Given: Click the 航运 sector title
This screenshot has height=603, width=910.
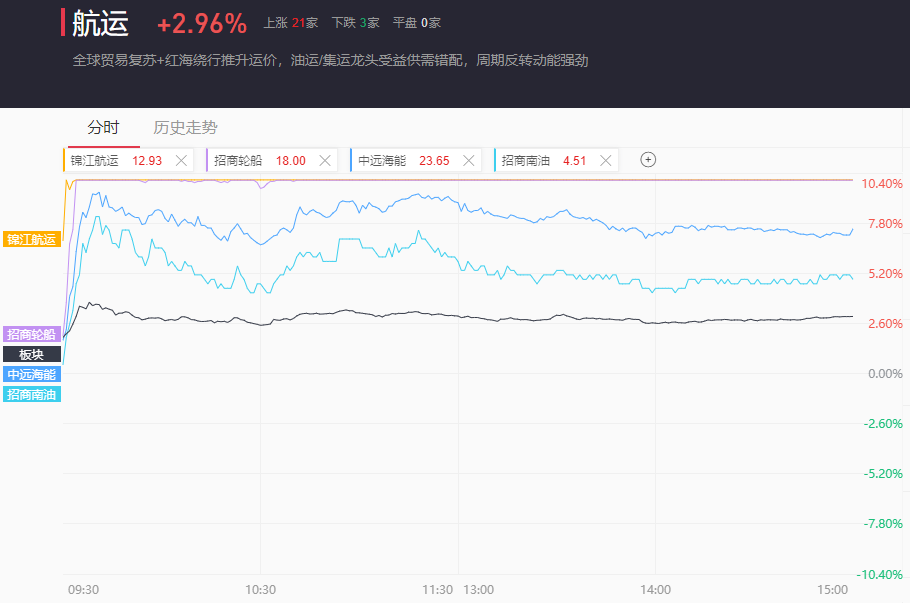Looking at the screenshot, I should 100,23.
